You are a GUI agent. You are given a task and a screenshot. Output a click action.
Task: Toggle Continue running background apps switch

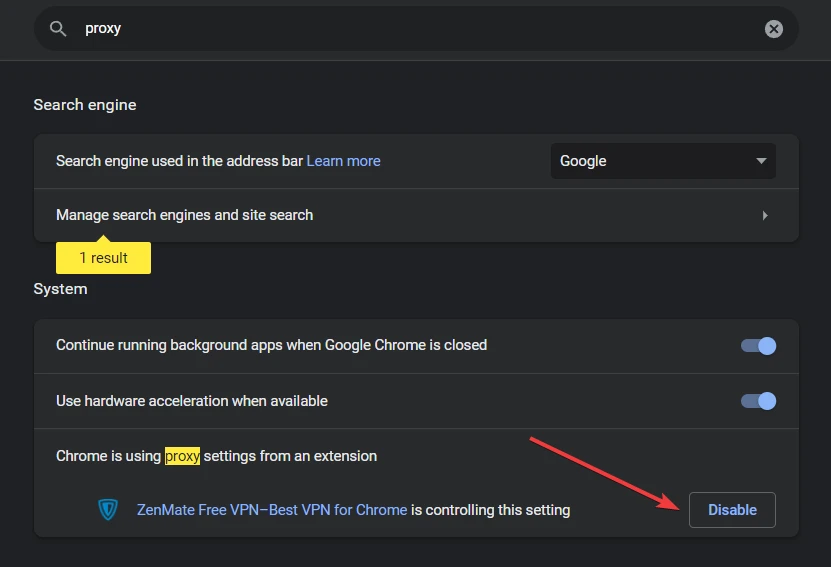coord(758,346)
